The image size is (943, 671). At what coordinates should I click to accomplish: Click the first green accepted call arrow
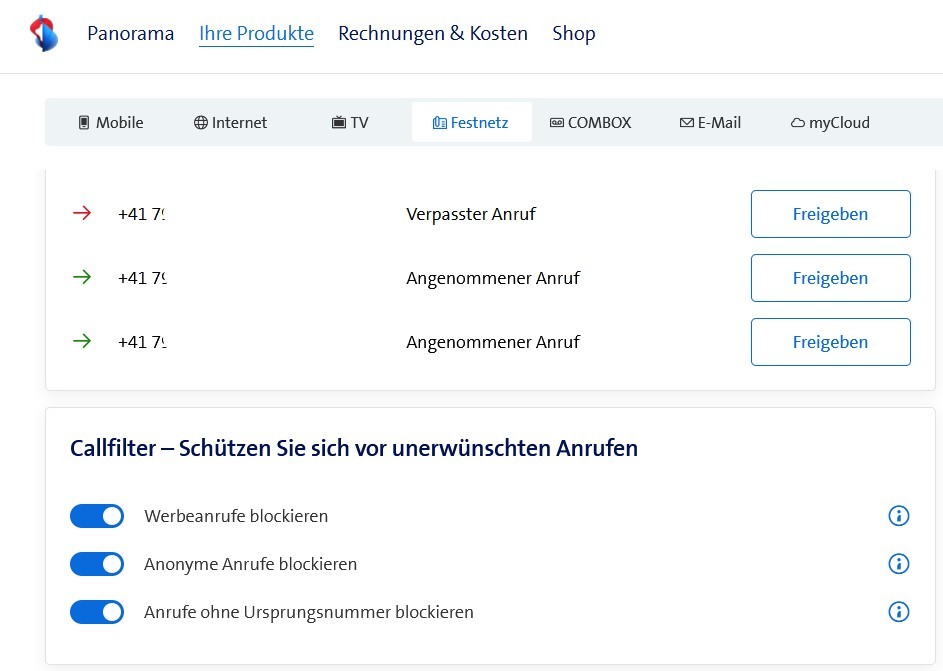coord(82,278)
